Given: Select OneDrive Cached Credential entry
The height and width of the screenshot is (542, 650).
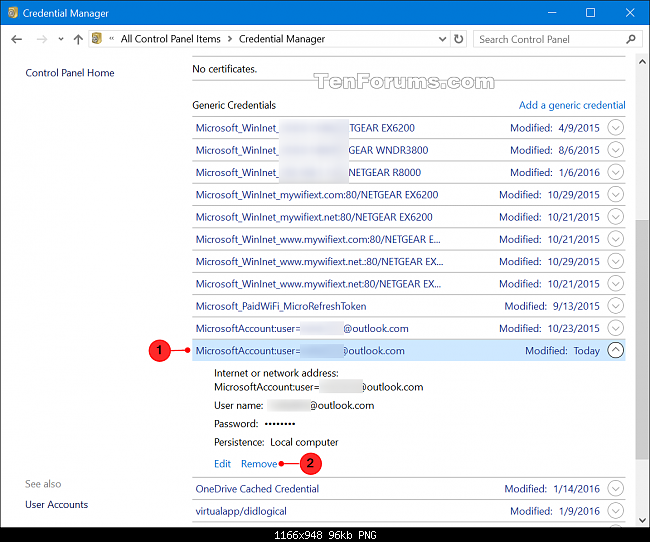Looking at the screenshot, I should [257, 489].
